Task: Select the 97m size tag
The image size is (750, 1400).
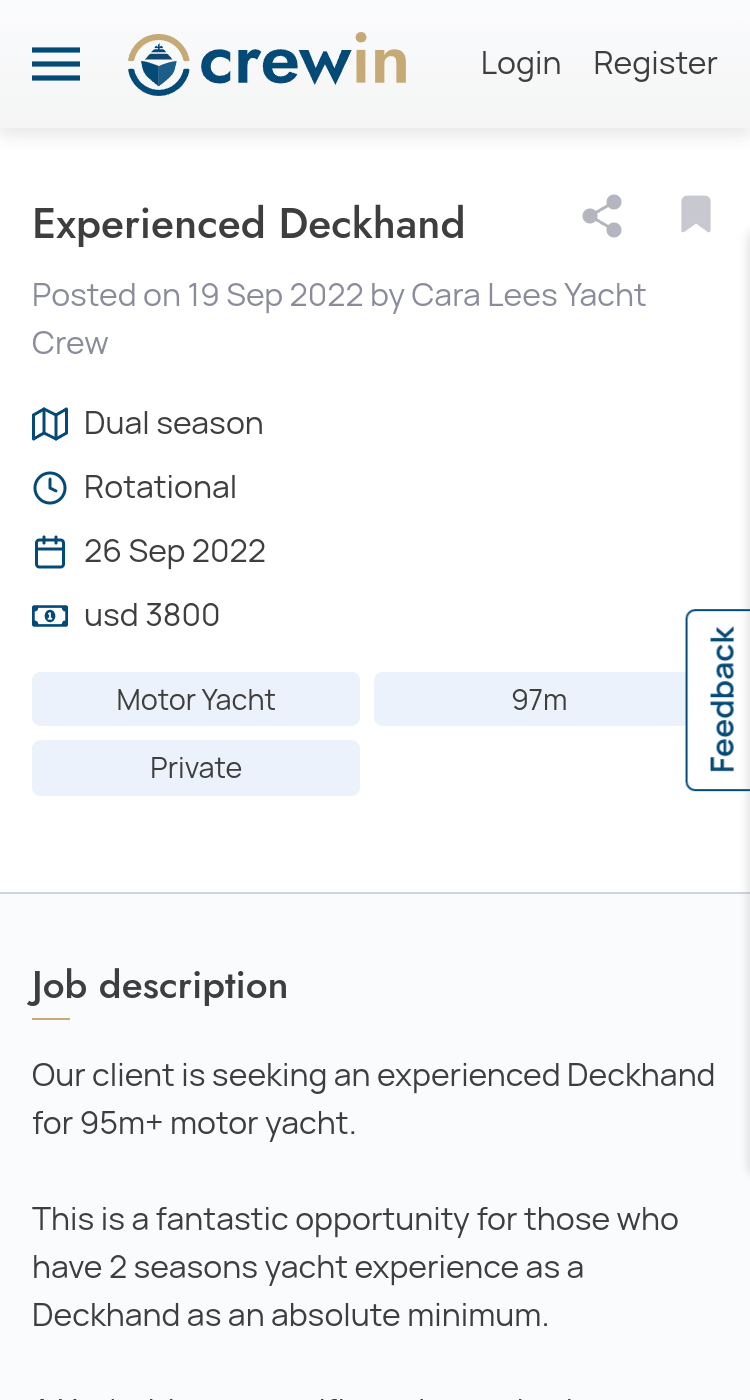Action: [x=539, y=699]
